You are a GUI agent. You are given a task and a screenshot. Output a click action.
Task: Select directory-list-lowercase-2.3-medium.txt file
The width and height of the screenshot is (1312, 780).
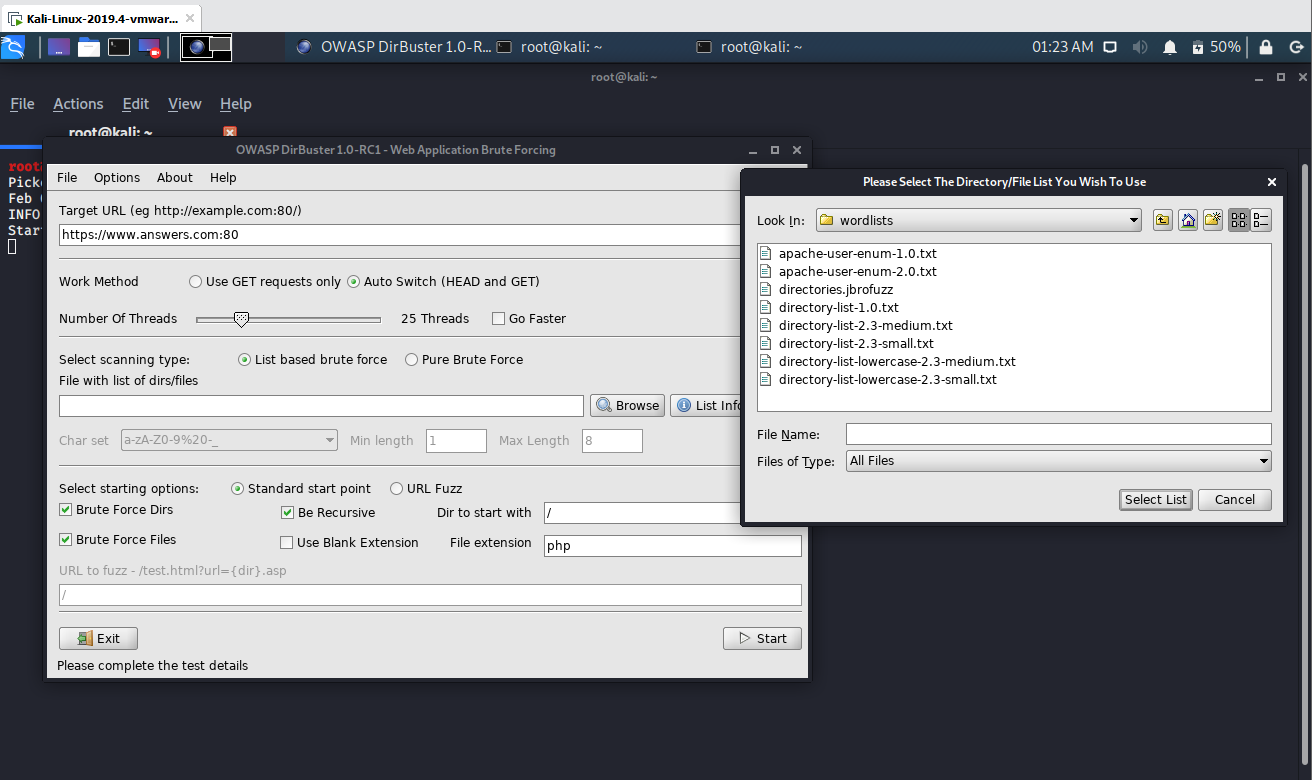(897, 362)
